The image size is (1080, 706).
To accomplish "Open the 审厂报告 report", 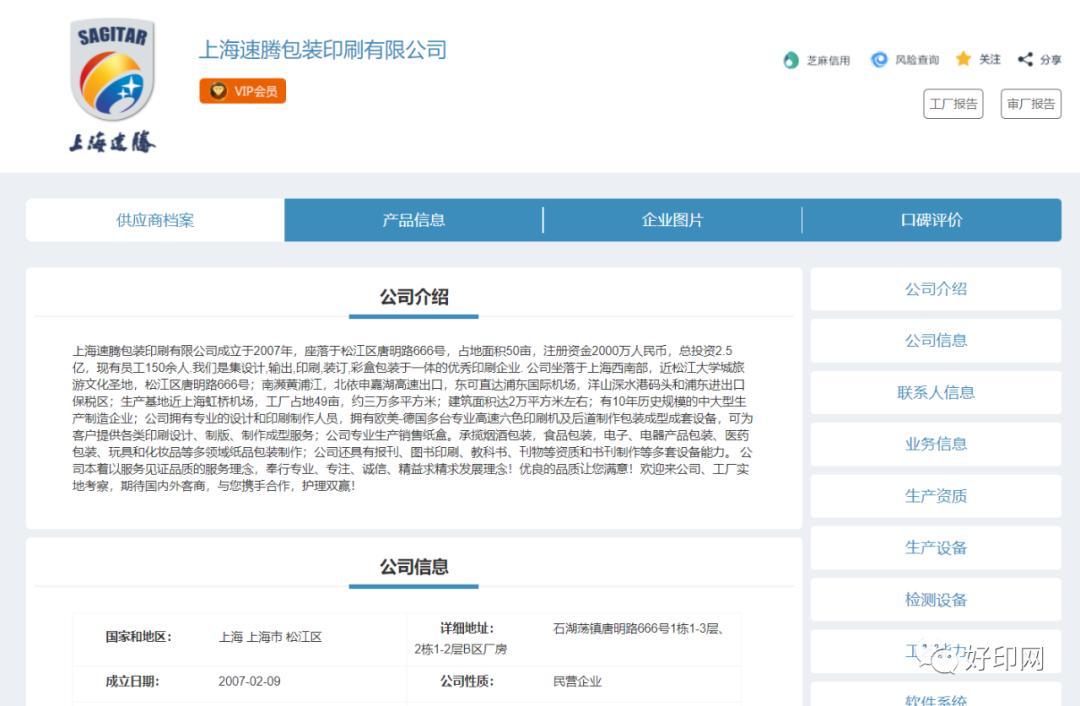I will [x=1030, y=103].
